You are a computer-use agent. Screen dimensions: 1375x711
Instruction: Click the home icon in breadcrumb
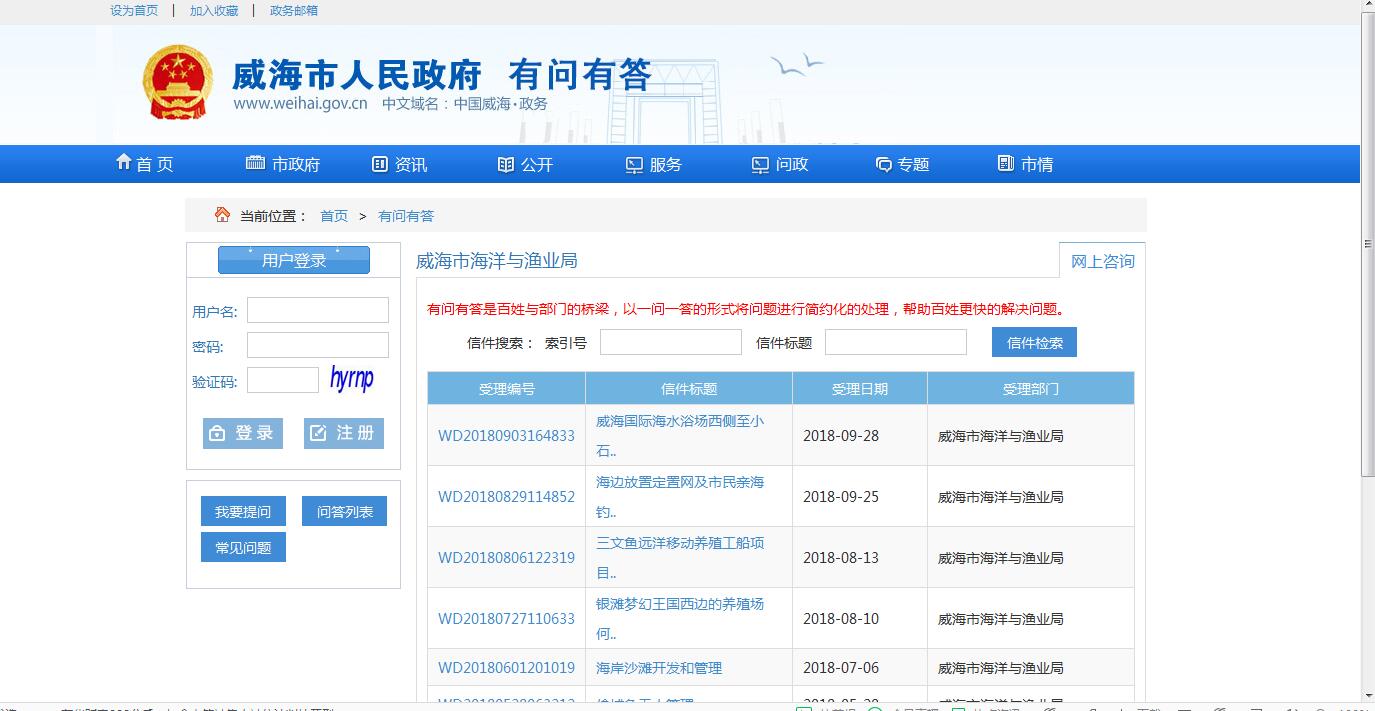(x=222, y=215)
